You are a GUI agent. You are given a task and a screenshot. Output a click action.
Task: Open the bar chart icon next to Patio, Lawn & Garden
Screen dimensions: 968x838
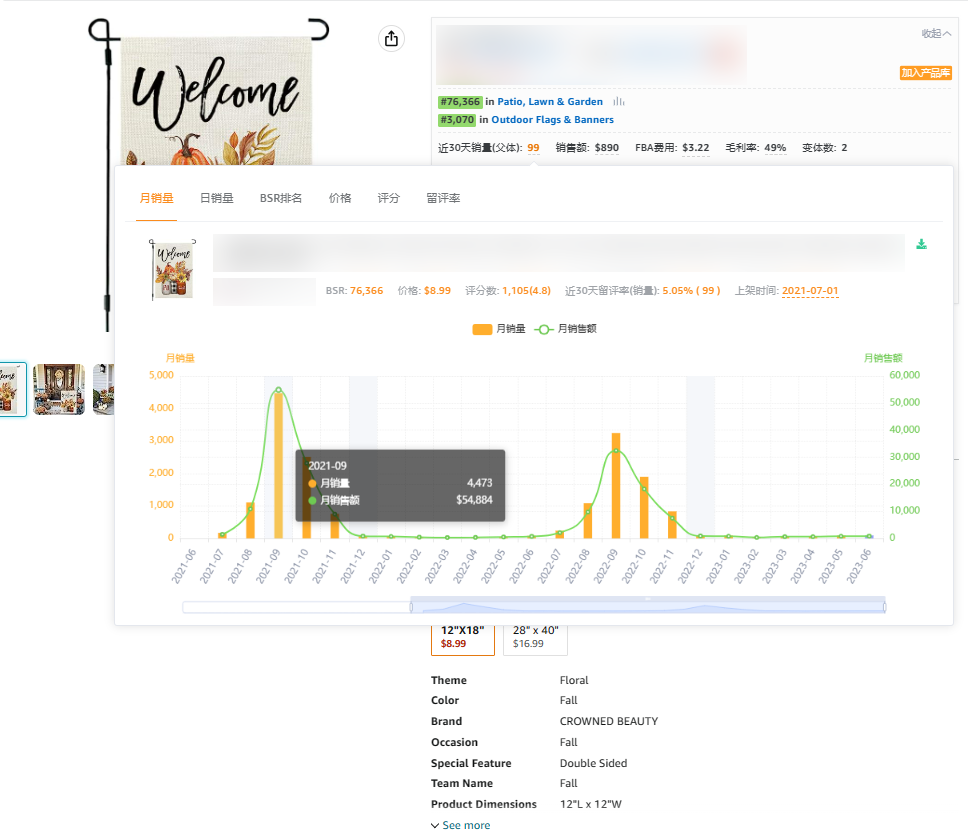tap(619, 101)
